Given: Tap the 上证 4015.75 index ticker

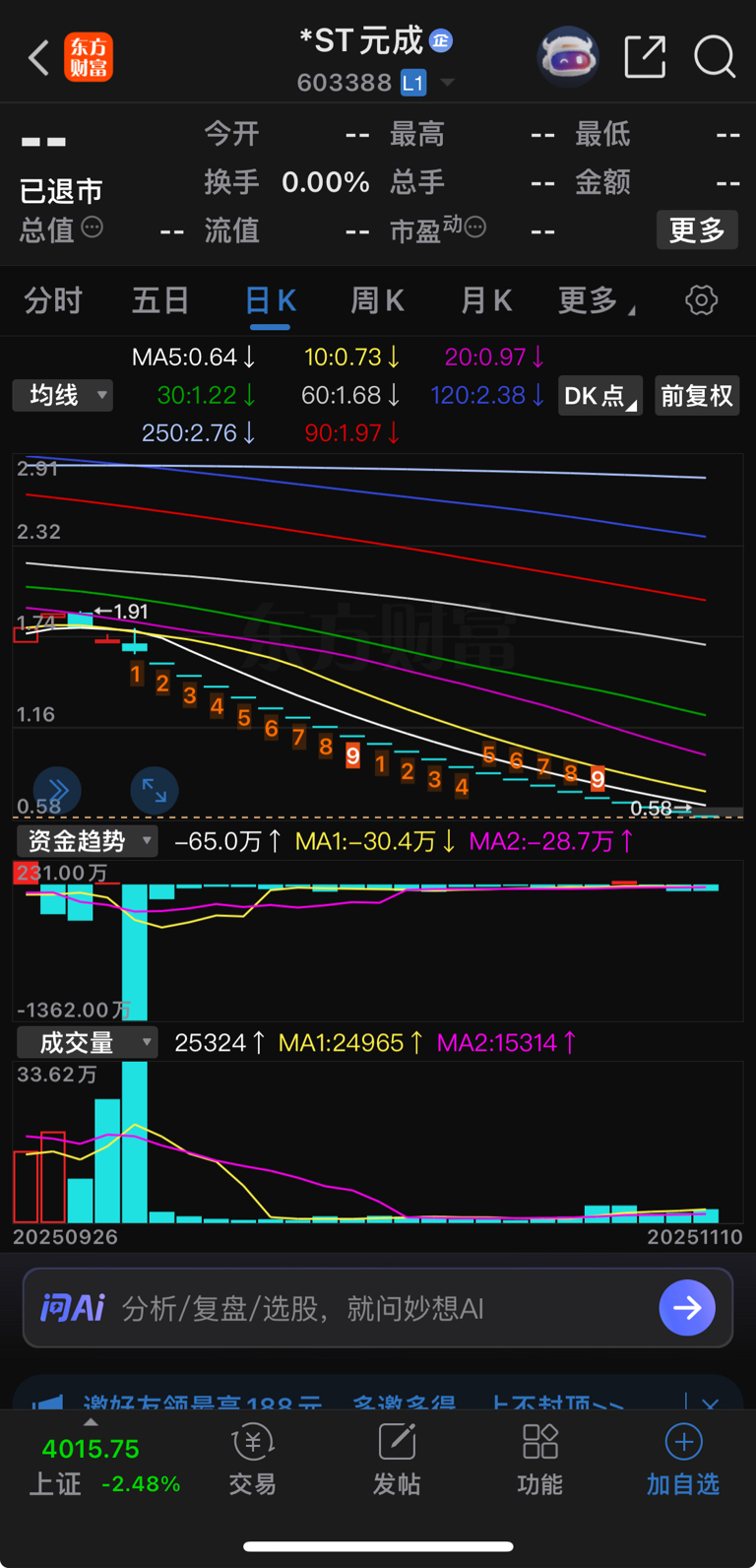Looking at the screenshot, I should point(105,1467).
